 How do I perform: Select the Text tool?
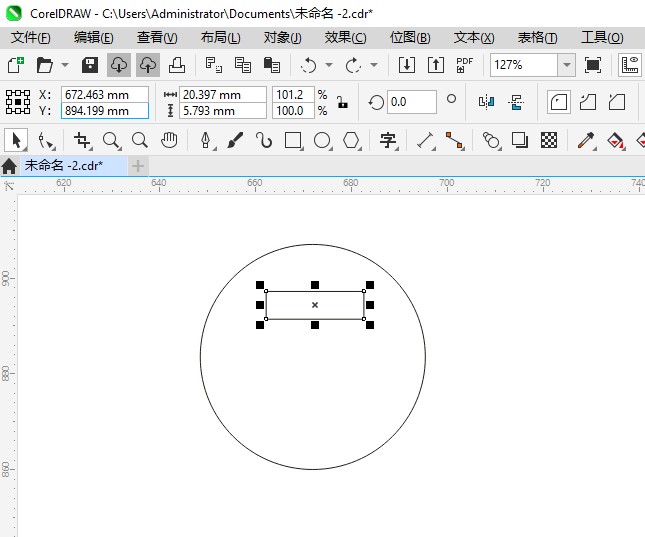388,140
